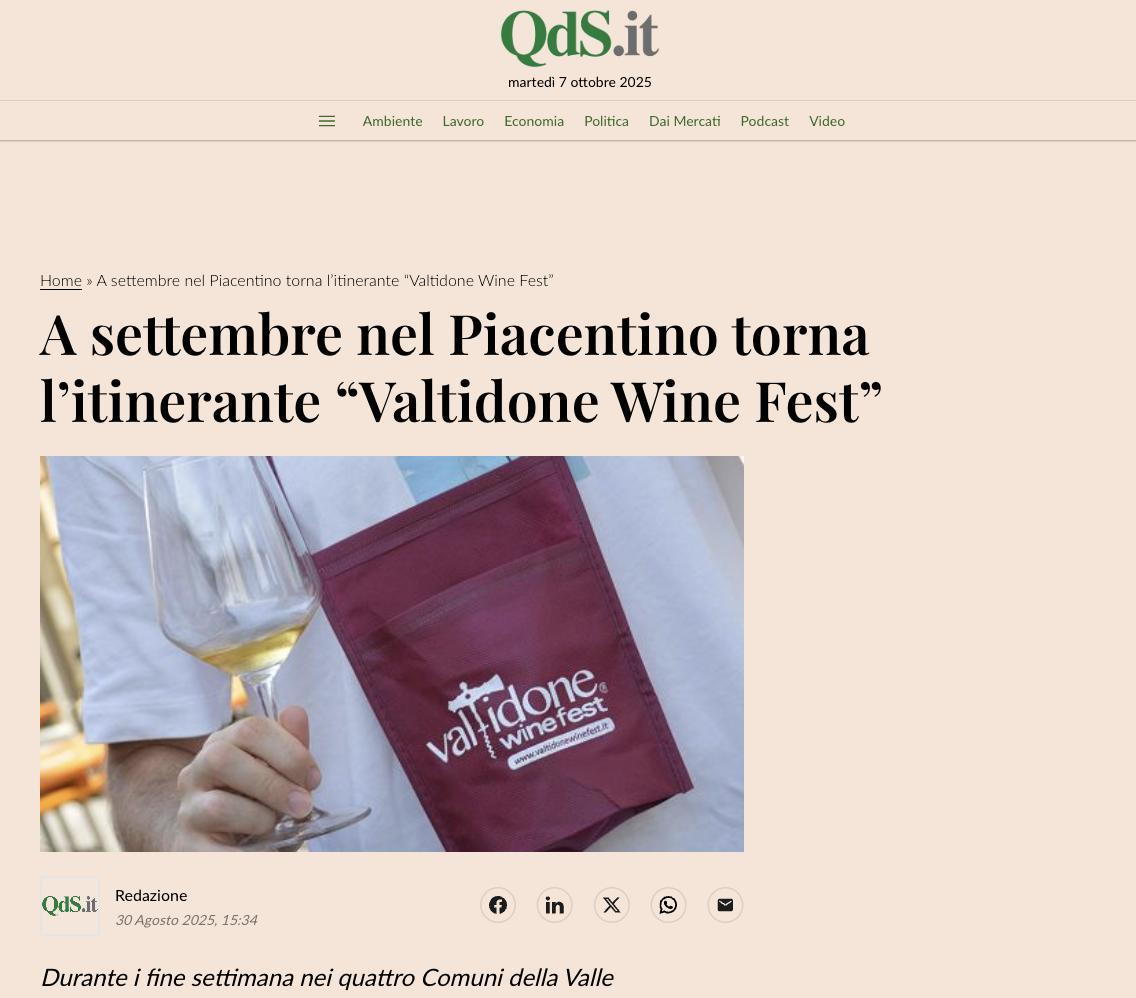Screen dimensions: 1136x998
Task: Click the date martedì 7 ottobre 2025
Action: pyautogui.click(x=580, y=82)
